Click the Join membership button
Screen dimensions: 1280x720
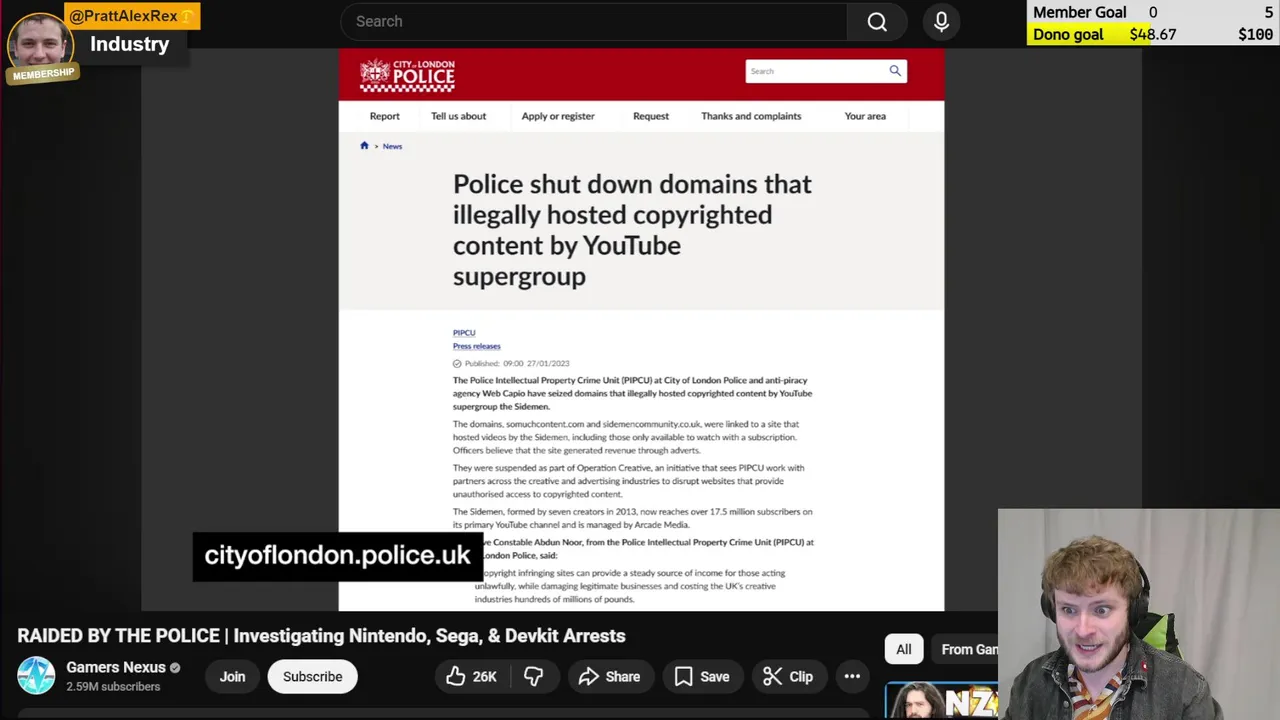(232, 677)
